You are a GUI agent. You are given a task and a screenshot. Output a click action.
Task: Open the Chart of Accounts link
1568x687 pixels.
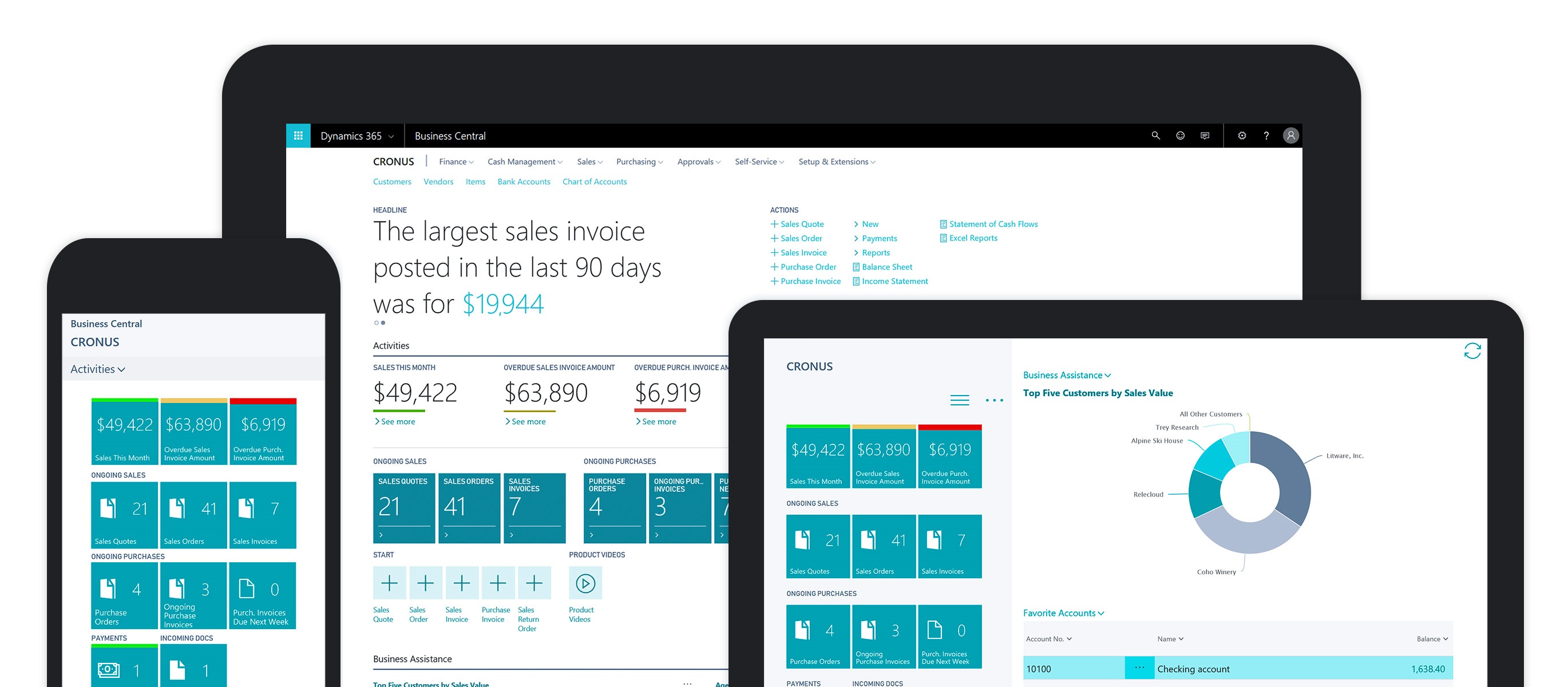pyautogui.click(x=594, y=181)
